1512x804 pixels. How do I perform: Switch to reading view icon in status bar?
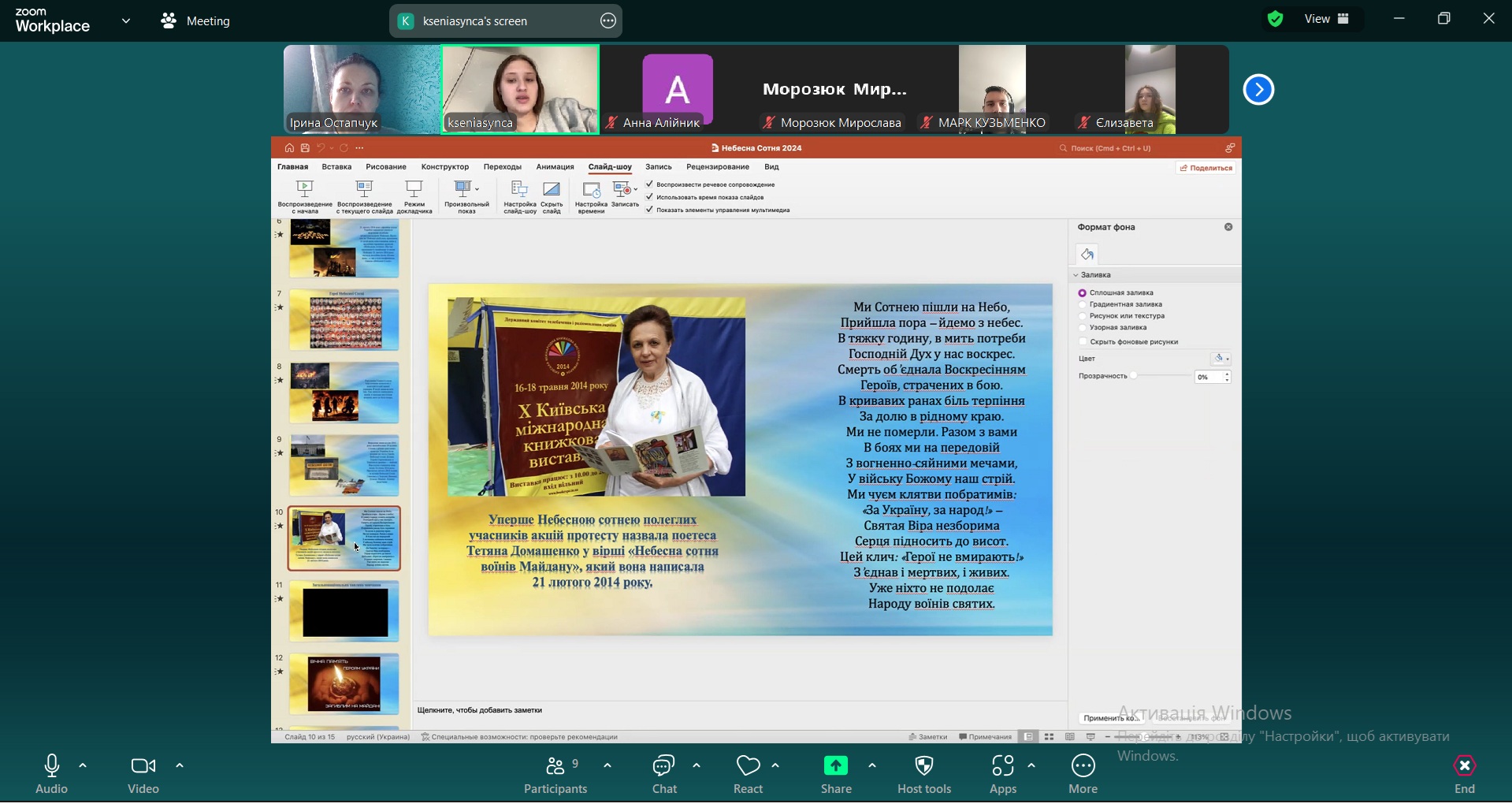tap(1070, 739)
